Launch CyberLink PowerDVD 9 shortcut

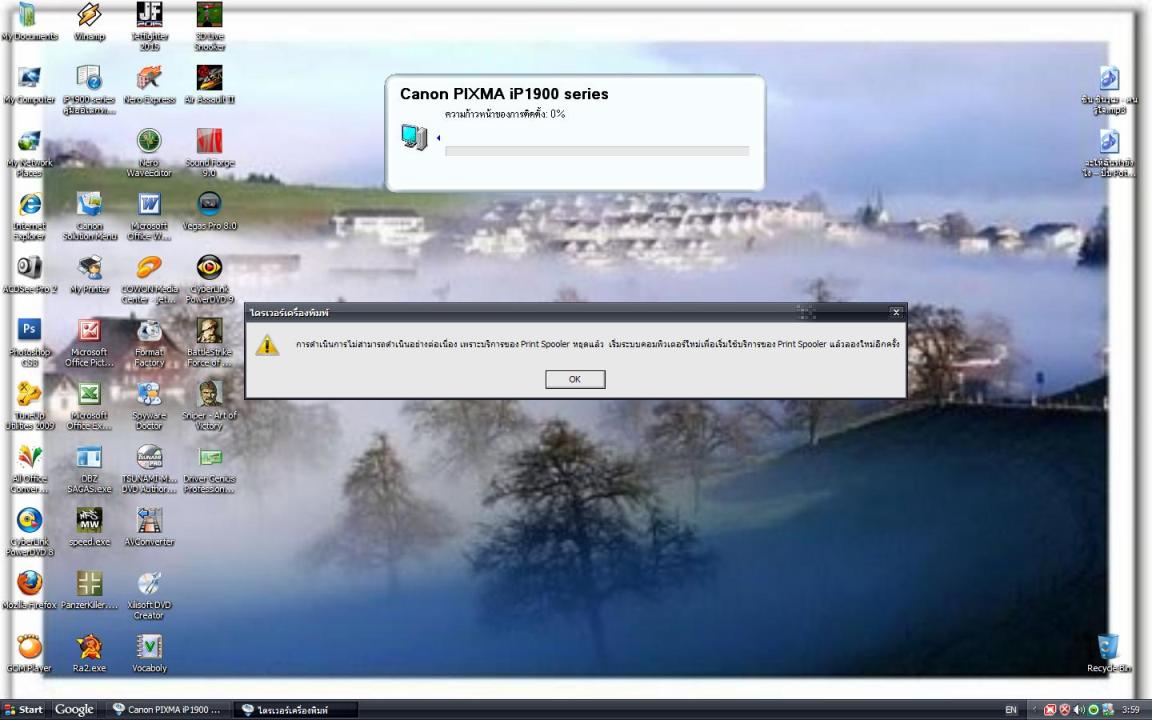tap(209, 279)
